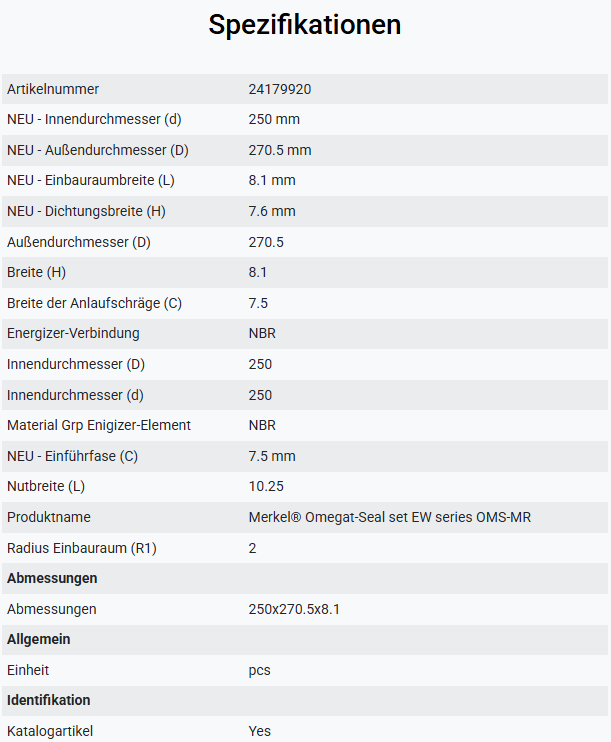Image resolution: width=611 pixels, height=742 pixels.
Task: Click the Breite (H) value 8.1
Action: [257, 273]
